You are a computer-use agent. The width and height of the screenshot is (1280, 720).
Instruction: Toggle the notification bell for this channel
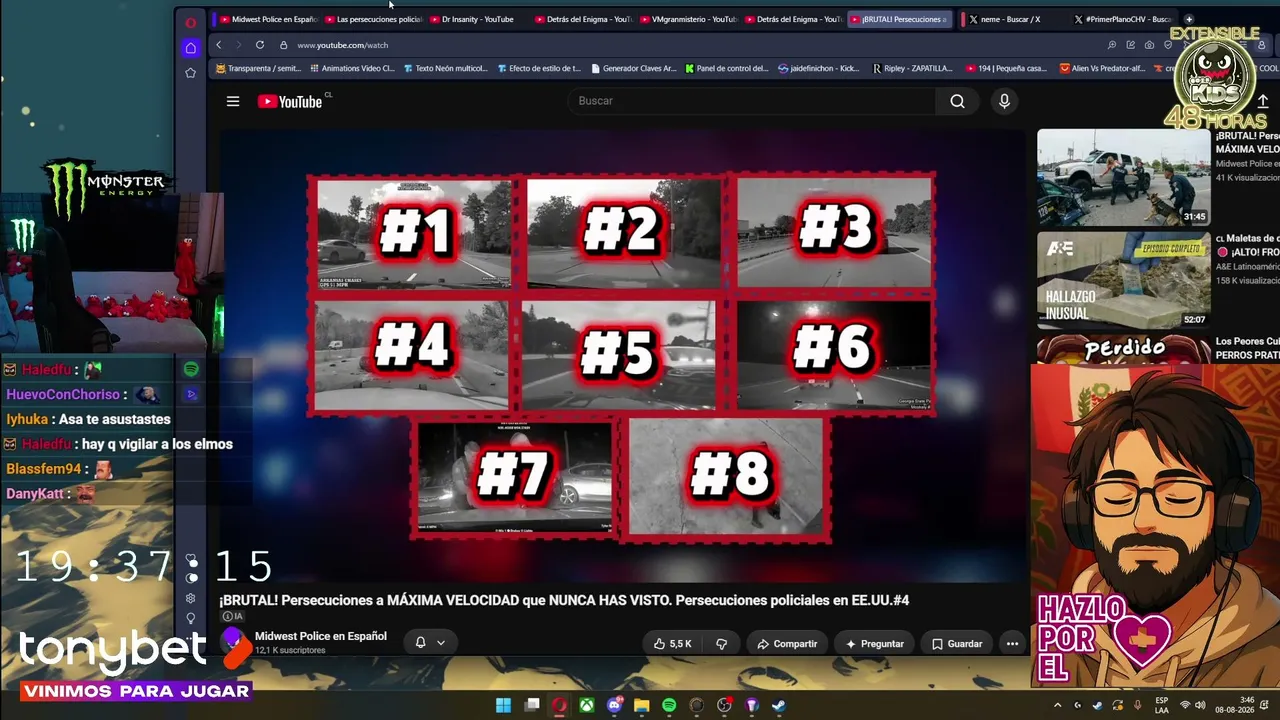[x=421, y=643]
